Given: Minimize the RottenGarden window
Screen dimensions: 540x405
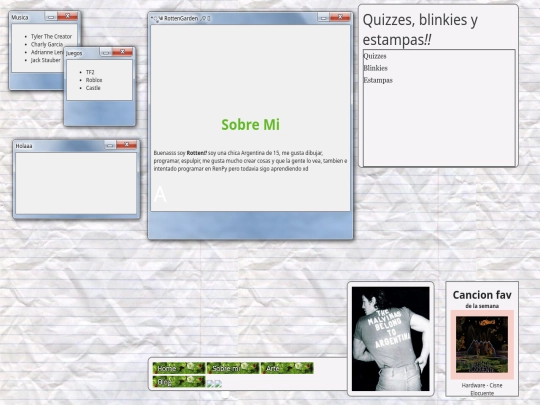Looking at the screenshot, I should click(x=323, y=17).
